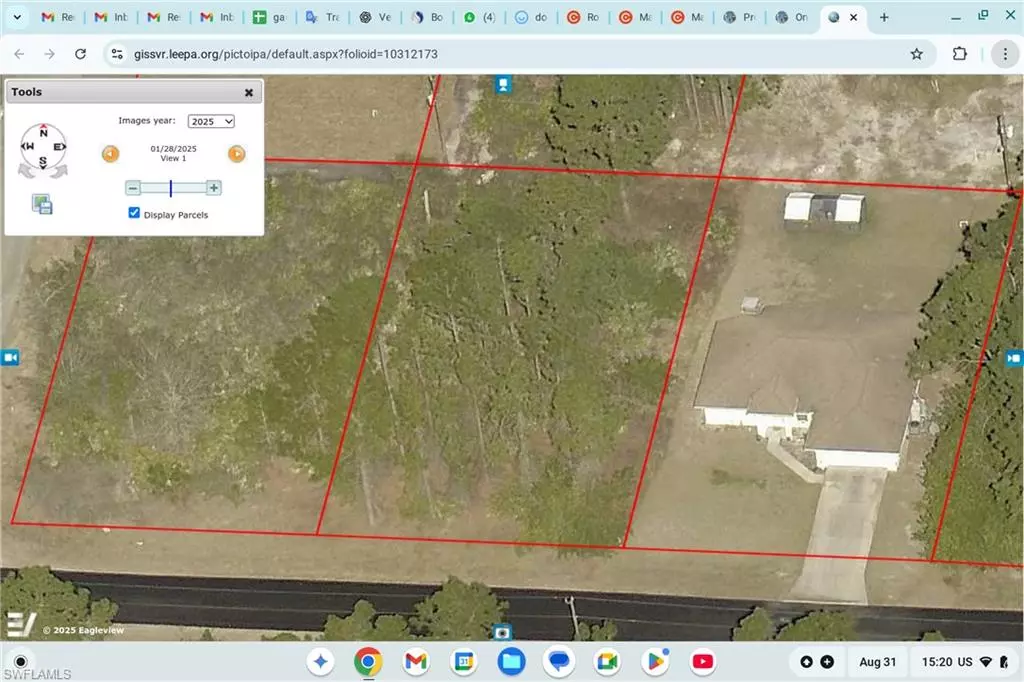Viewport: 1024px width, 682px height.
Task: Pan east using the blue arrow on right edge
Action: pos(1014,357)
